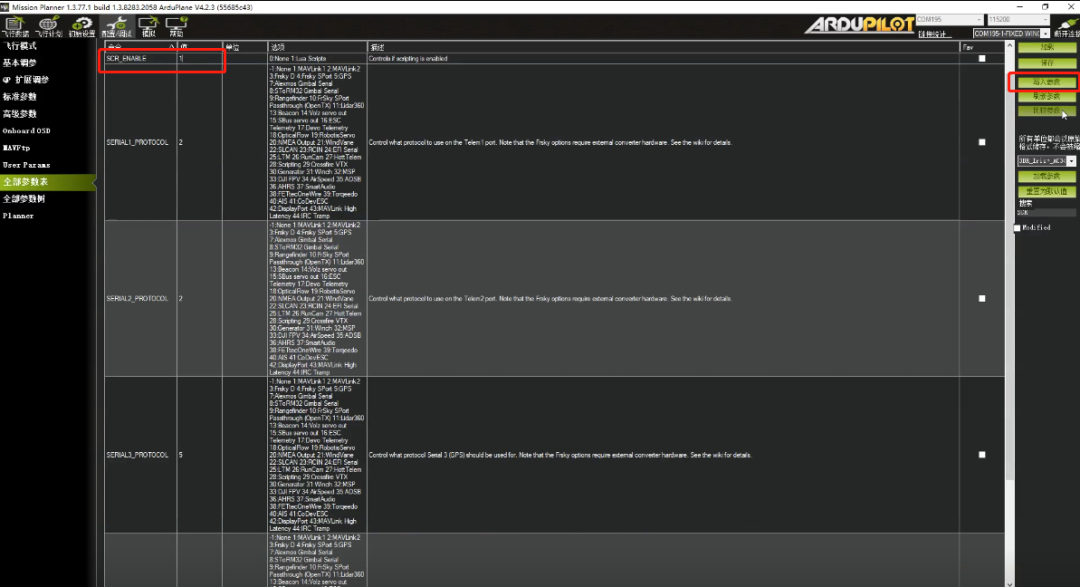Click the SCR_ENABLE value cell
The width and height of the screenshot is (1080, 587).
click(x=198, y=59)
